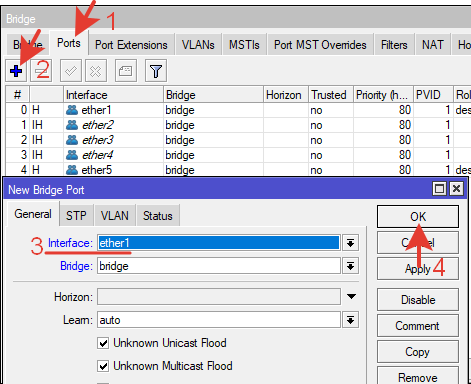This screenshot has width=471, height=384.
Task: Click the blue plus Add button
Action: pyautogui.click(x=16, y=70)
